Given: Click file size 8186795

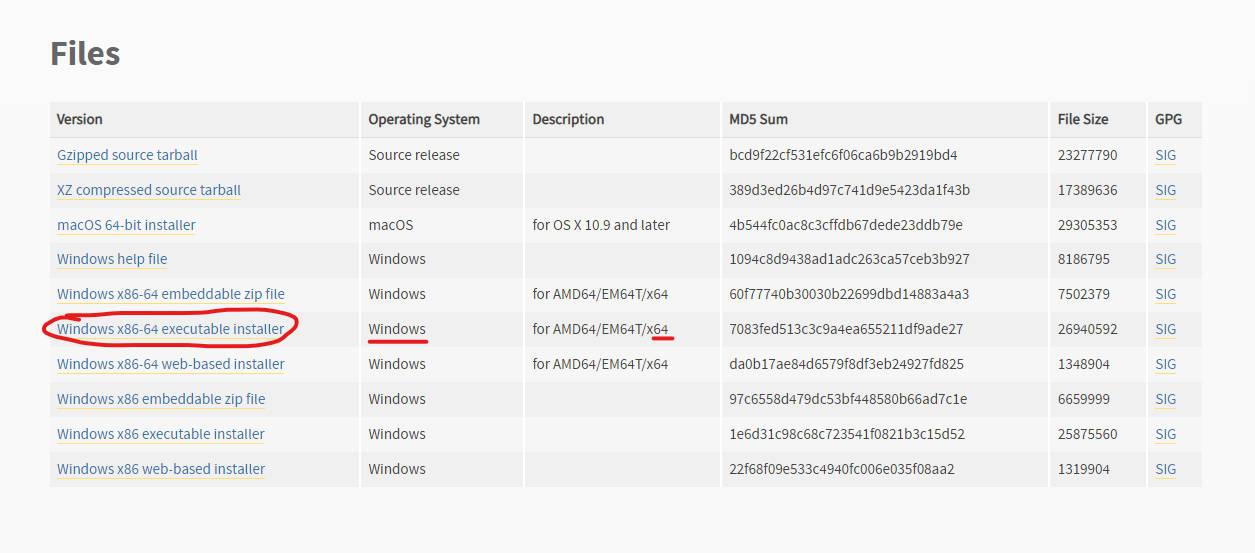Looking at the screenshot, I should click(1084, 259).
